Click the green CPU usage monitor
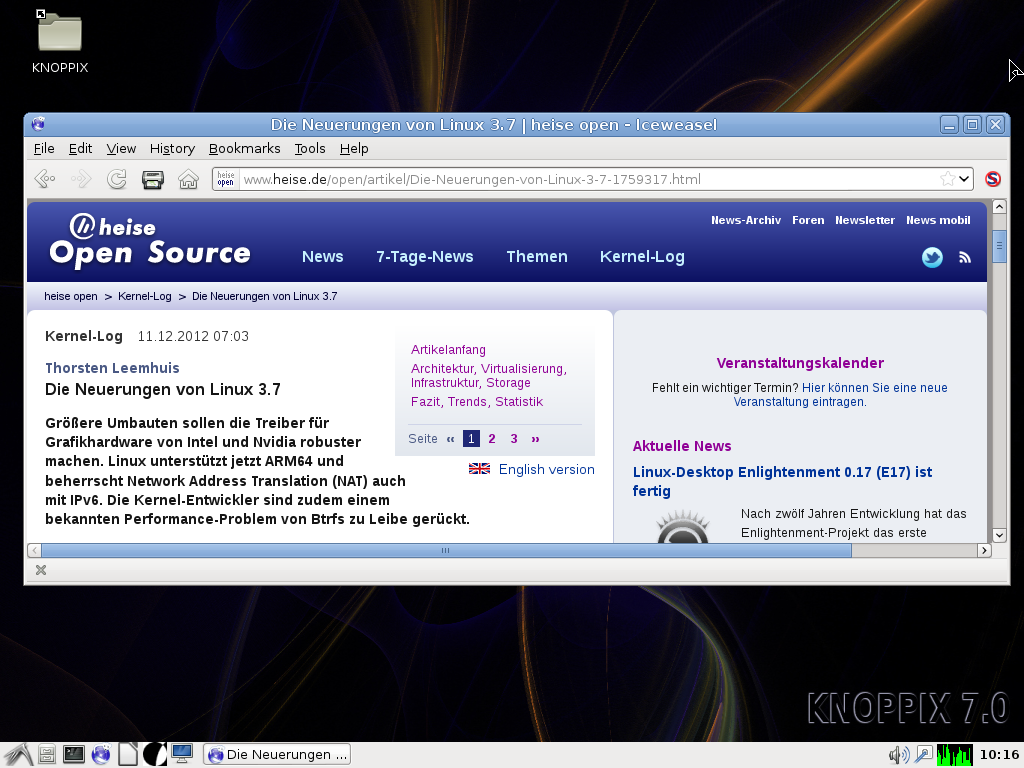Viewport: 1024px width, 768px height. (x=954, y=756)
